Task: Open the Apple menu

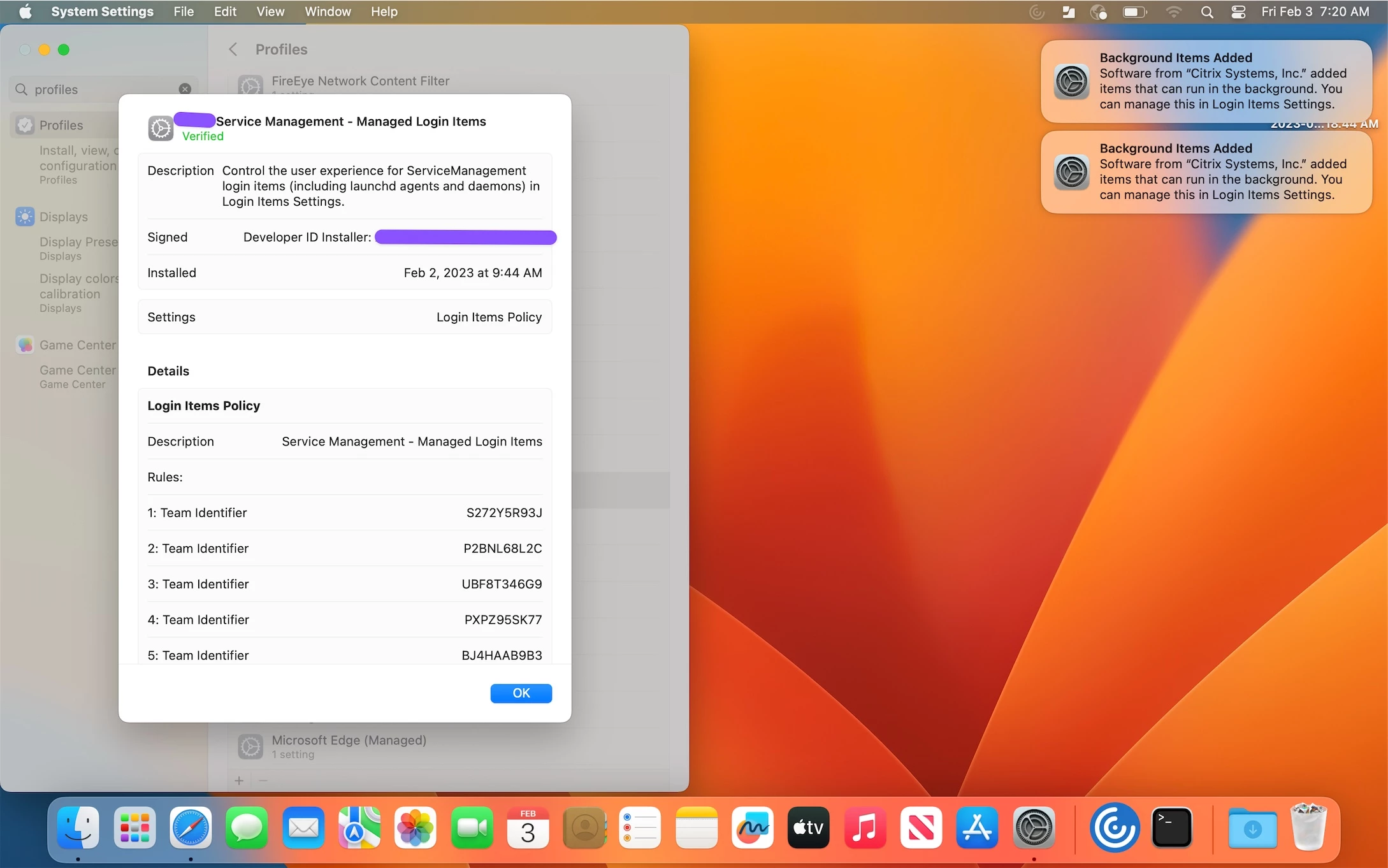Action: (25, 11)
